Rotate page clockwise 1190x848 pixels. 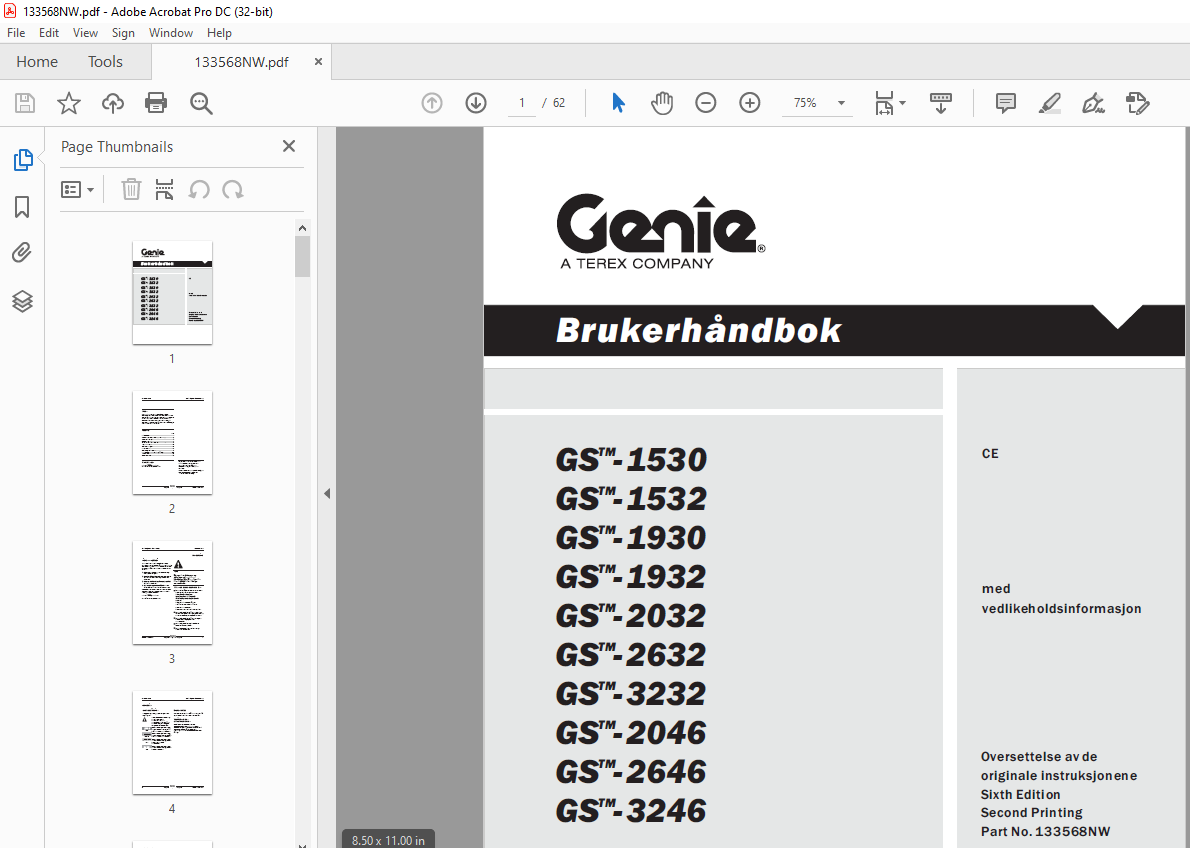(232, 189)
